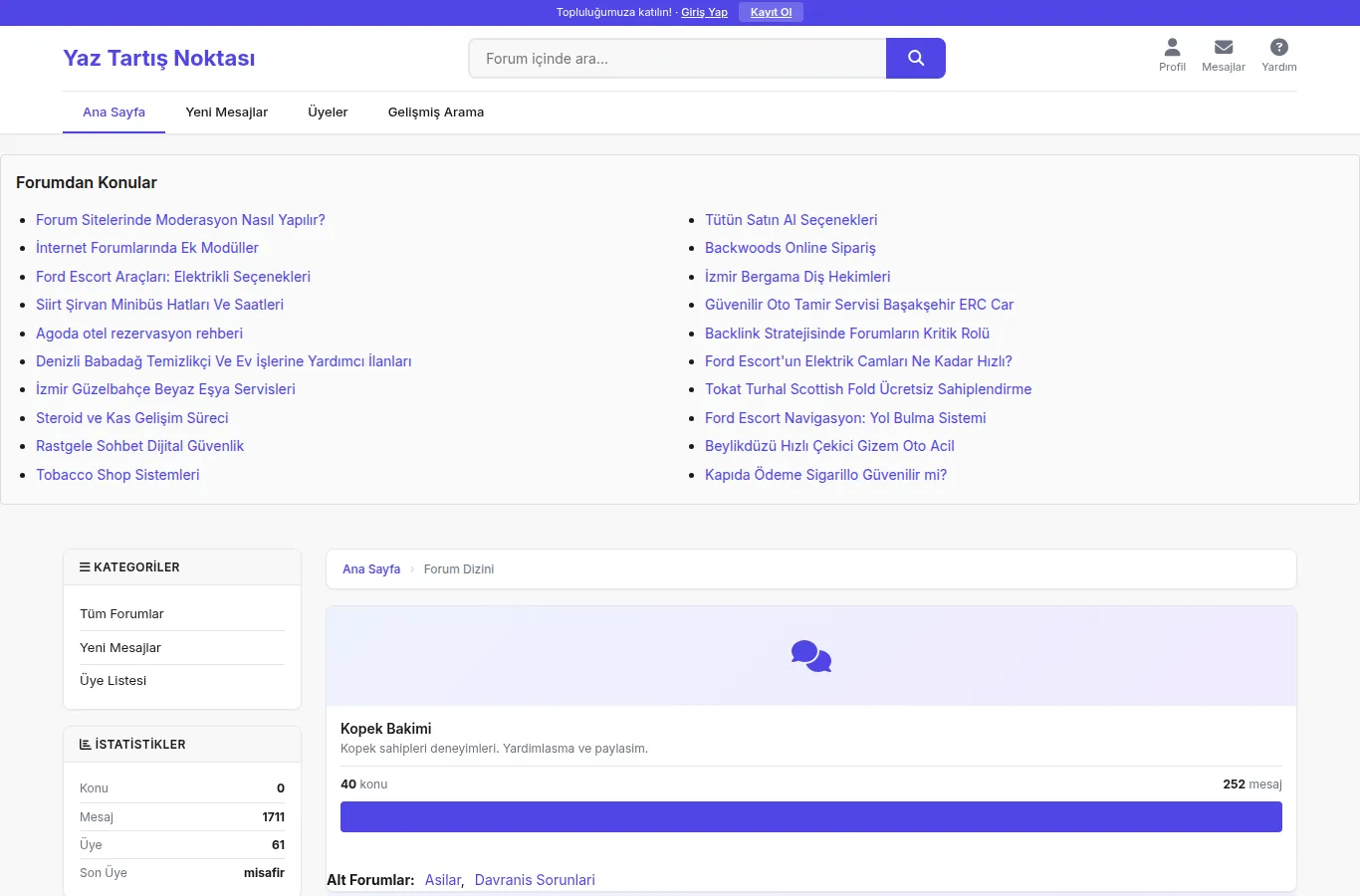The height and width of the screenshot is (896, 1360).
Task: Open the Yaz Tartış Noktası site logo
Action: [159, 59]
